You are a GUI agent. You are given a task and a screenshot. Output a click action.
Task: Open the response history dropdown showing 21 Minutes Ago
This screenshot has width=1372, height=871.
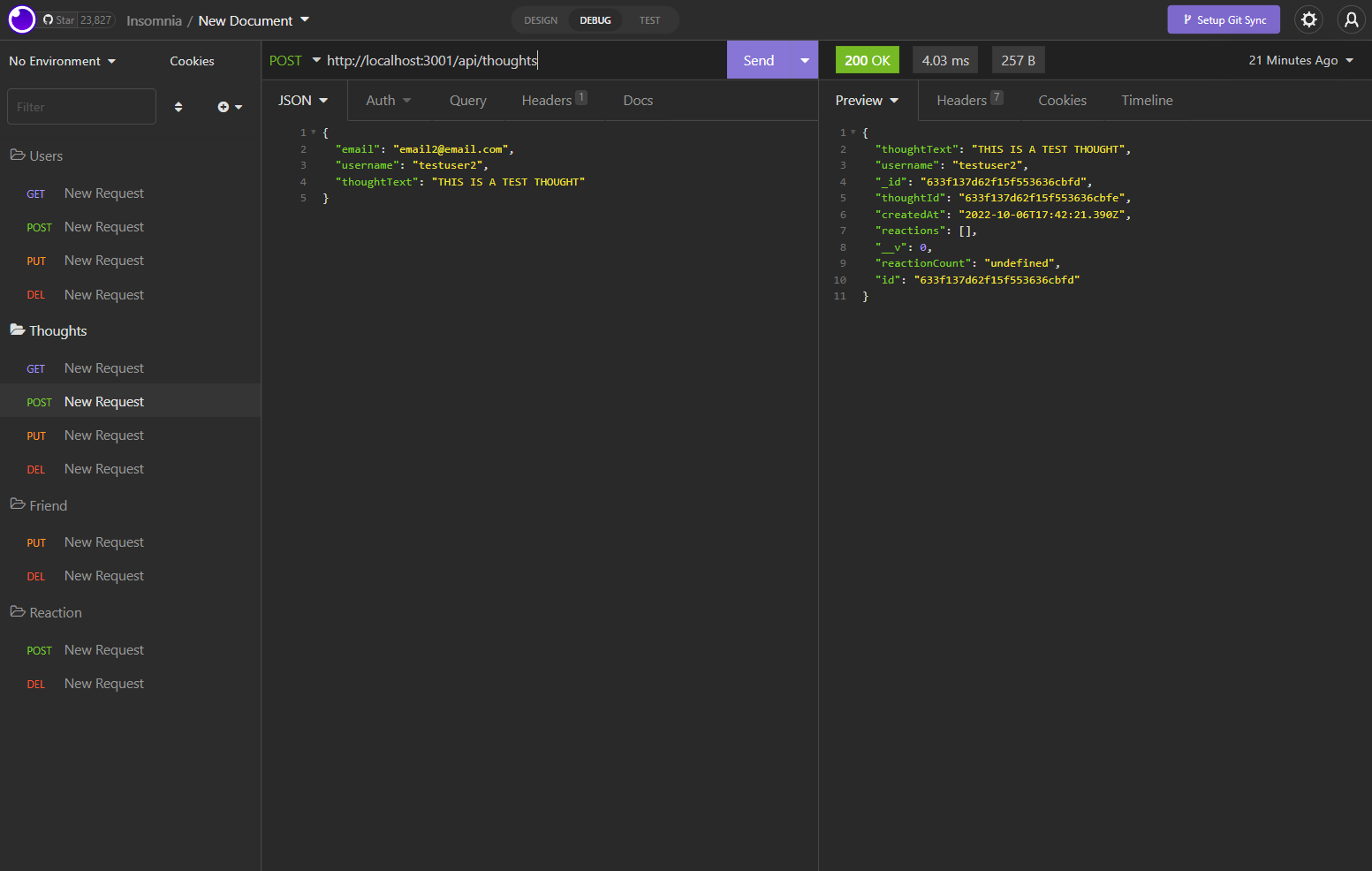(1300, 60)
